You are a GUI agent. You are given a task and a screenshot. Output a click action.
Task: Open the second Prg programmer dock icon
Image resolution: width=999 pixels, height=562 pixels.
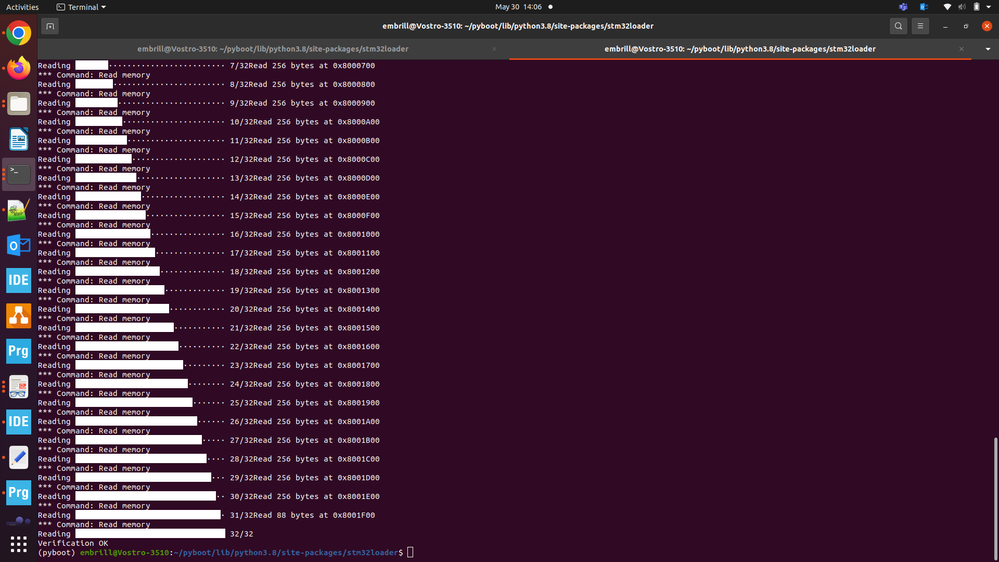tap(18, 493)
